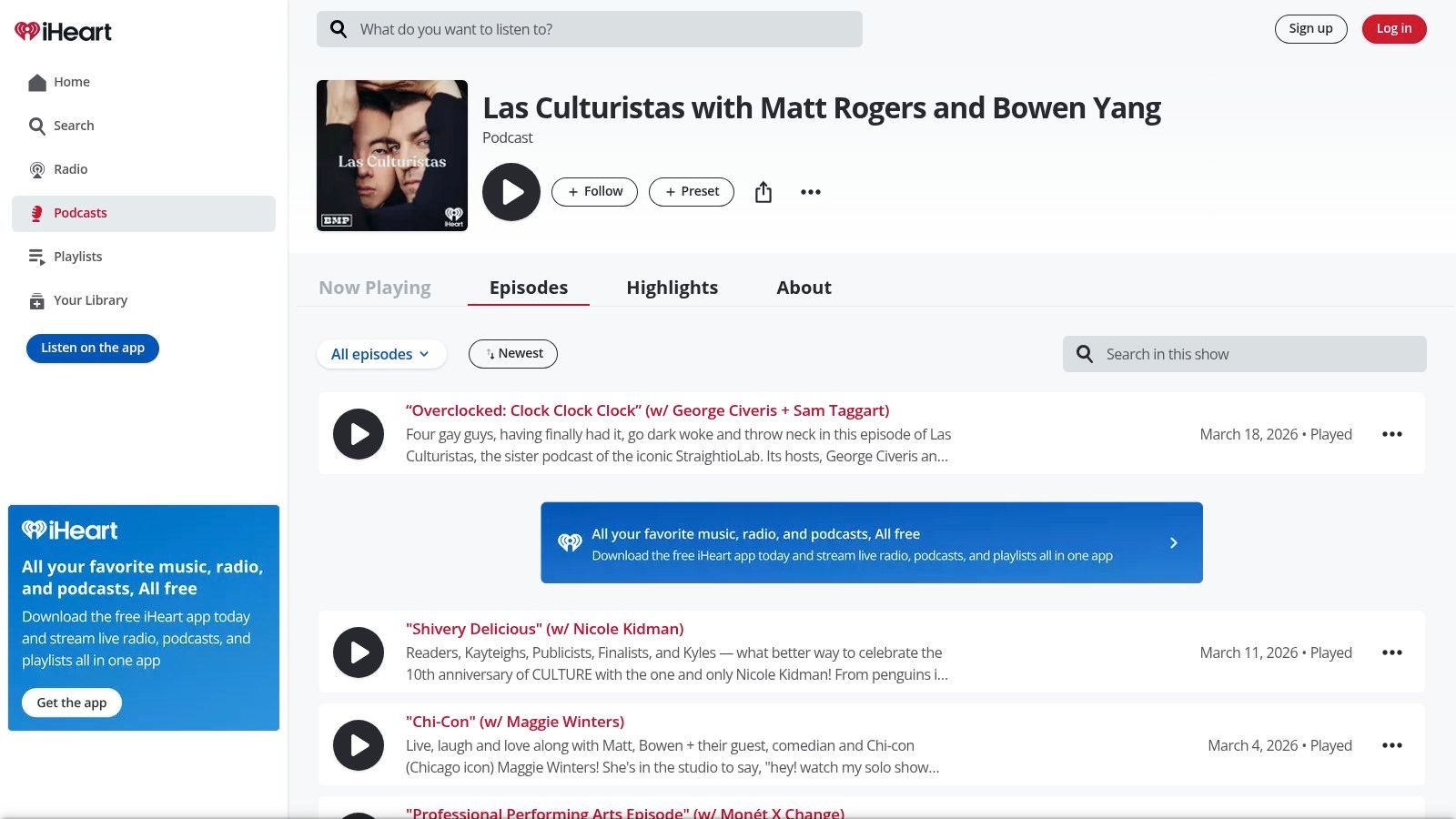Click the Search in this show field

tap(1245, 354)
